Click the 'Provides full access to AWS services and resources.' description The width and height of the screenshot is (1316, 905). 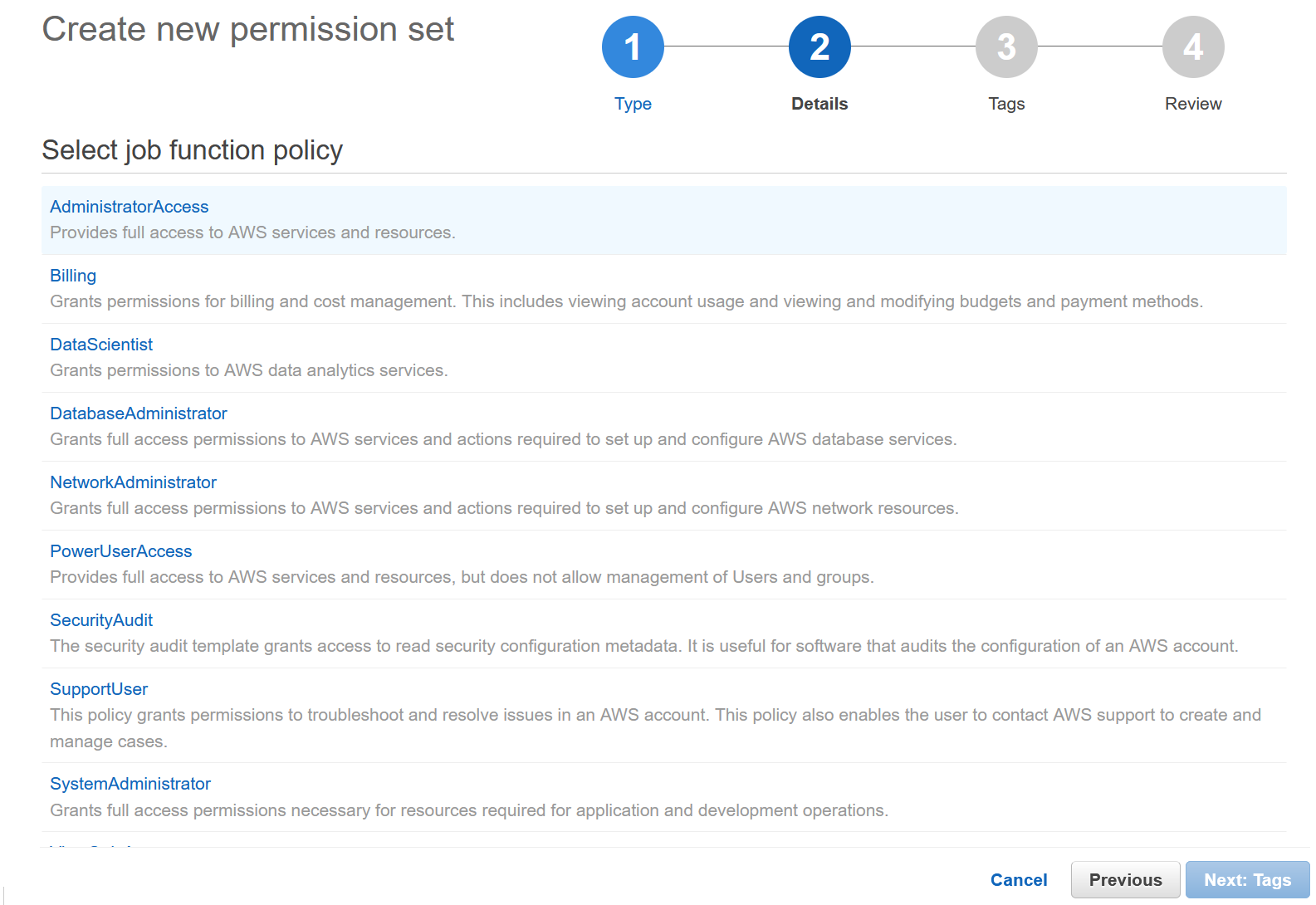[x=252, y=232]
